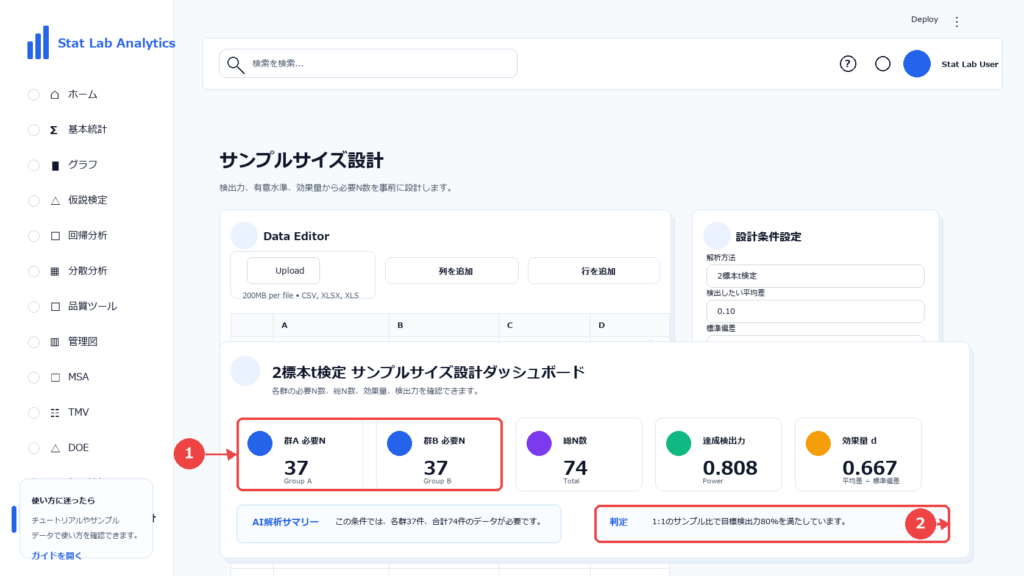Open the 分散分析 menu label
Image resolution: width=1024 pixels, height=576 pixels.
coord(88,270)
